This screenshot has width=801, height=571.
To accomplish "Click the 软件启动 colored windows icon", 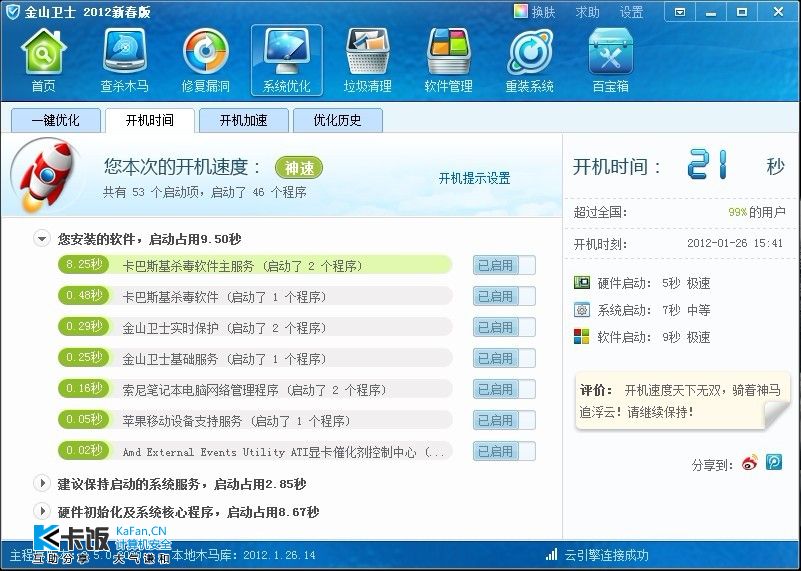I will 581,337.
